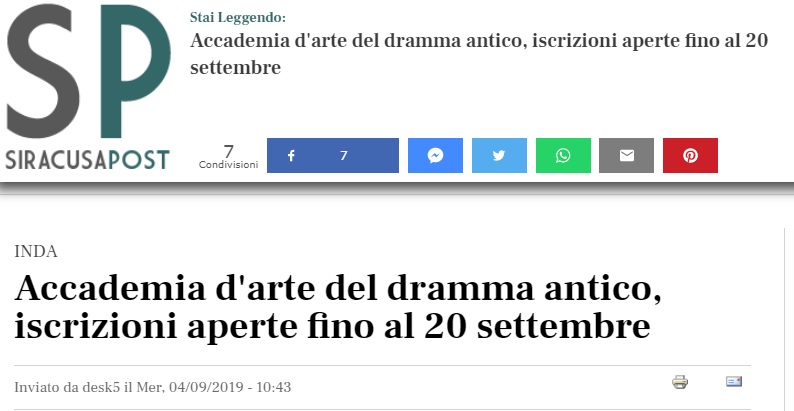Open the printer-friendly version icon
This screenshot has width=794, height=411.
[680, 382]
